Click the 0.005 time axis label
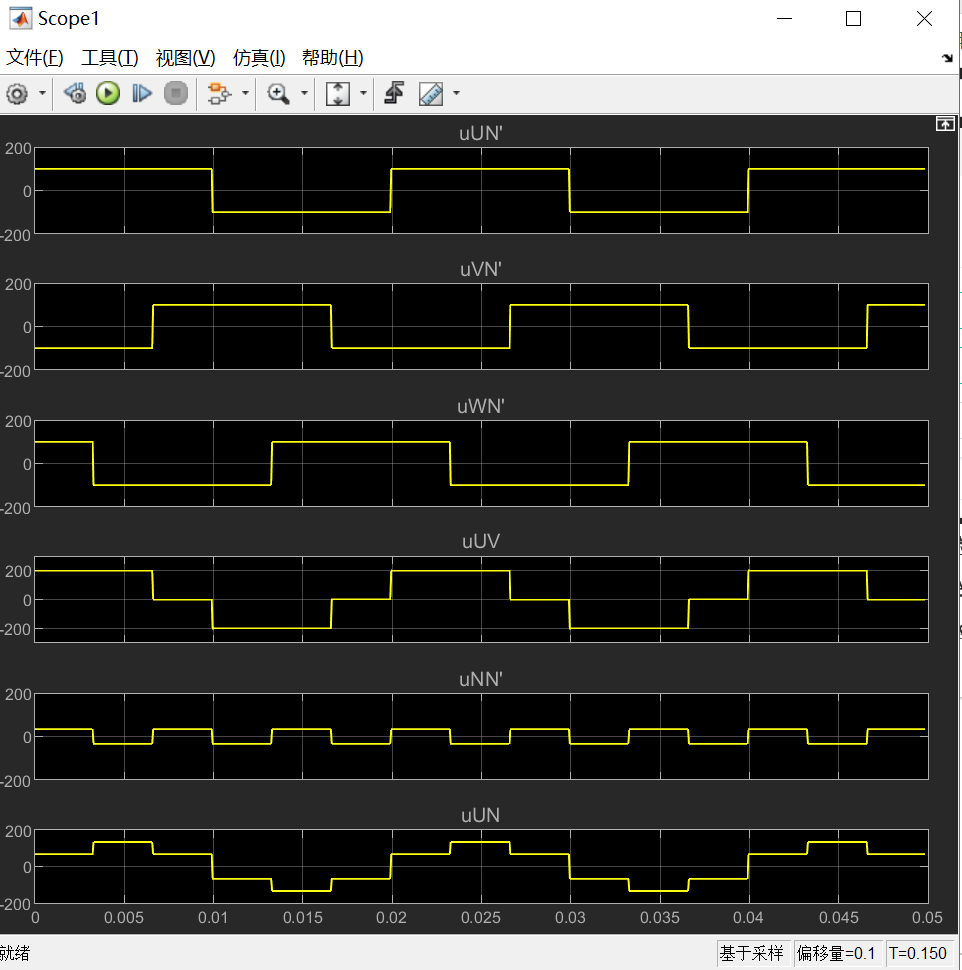The width and height of the screenshot is (962, 970). (124, 917)
